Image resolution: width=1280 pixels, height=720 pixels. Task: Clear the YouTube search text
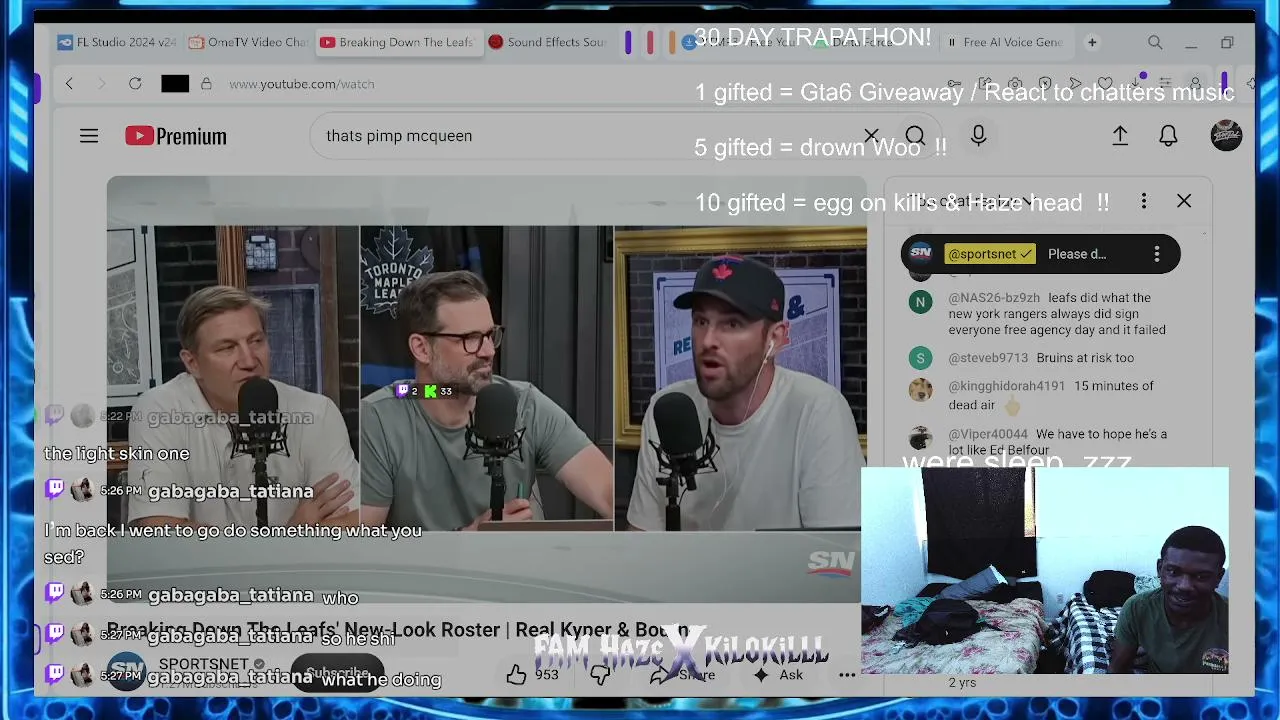click(871, 136)
